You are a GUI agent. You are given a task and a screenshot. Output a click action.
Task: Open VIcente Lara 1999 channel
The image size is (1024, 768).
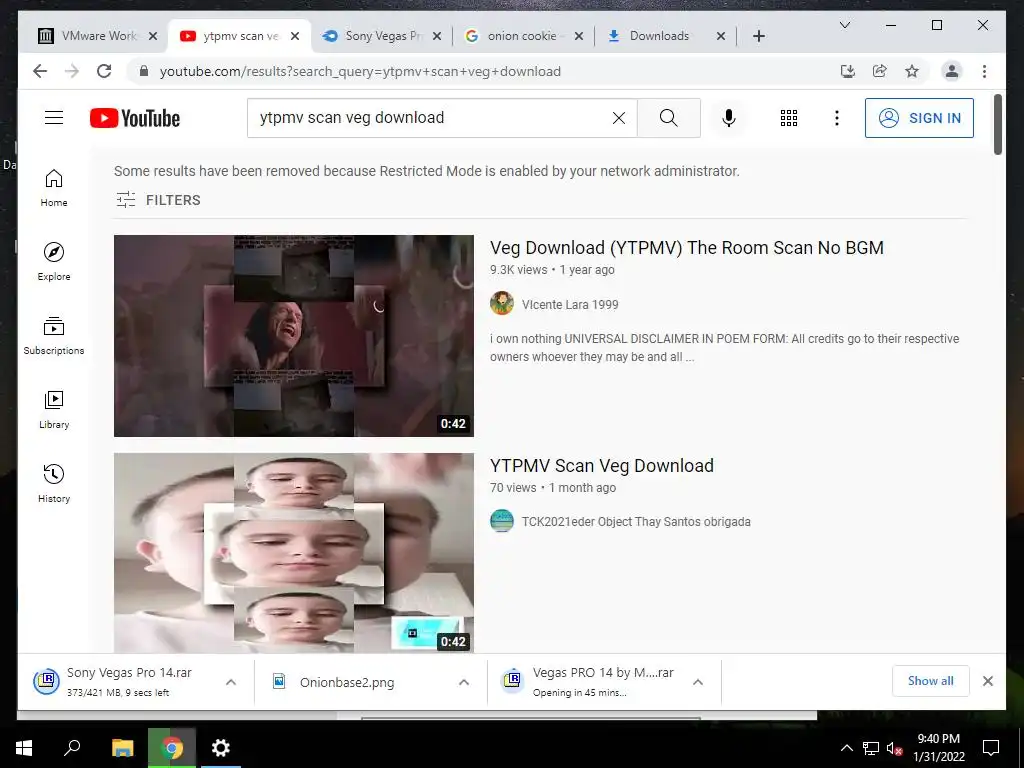[x=569, y=304]
